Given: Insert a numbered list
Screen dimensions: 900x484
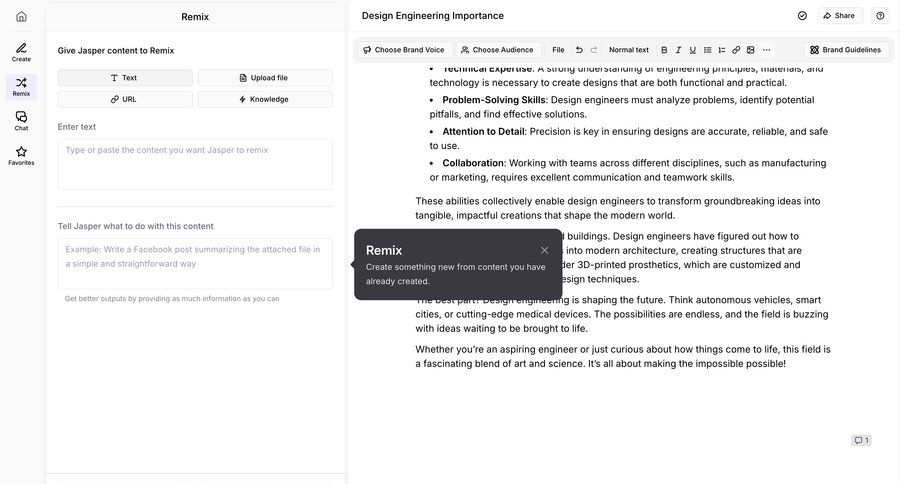Looking at the screenshot, I should click(721, 50).
